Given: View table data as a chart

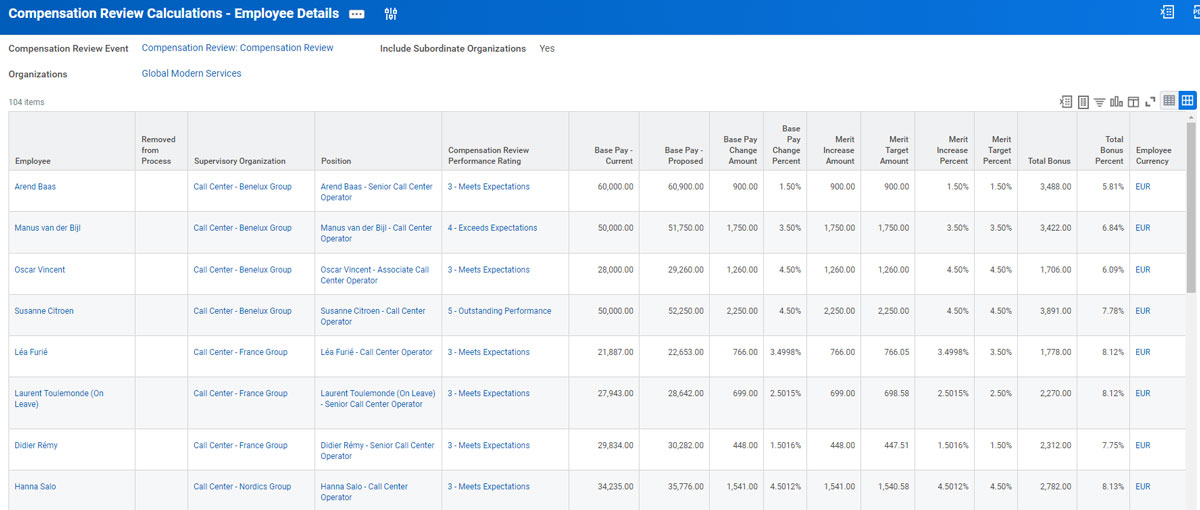Looking at the screenshot, I should point(1116,102).
